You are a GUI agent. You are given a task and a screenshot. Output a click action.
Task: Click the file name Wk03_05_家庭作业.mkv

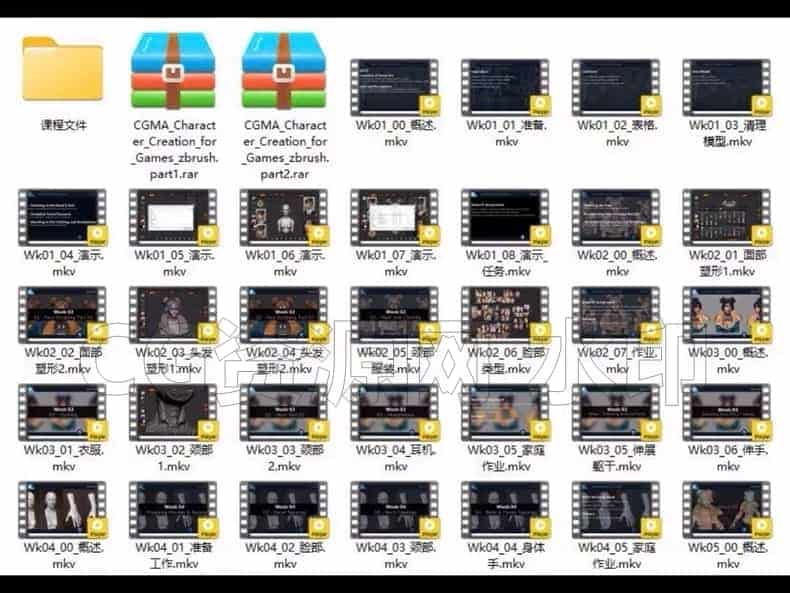pos(506,458)
